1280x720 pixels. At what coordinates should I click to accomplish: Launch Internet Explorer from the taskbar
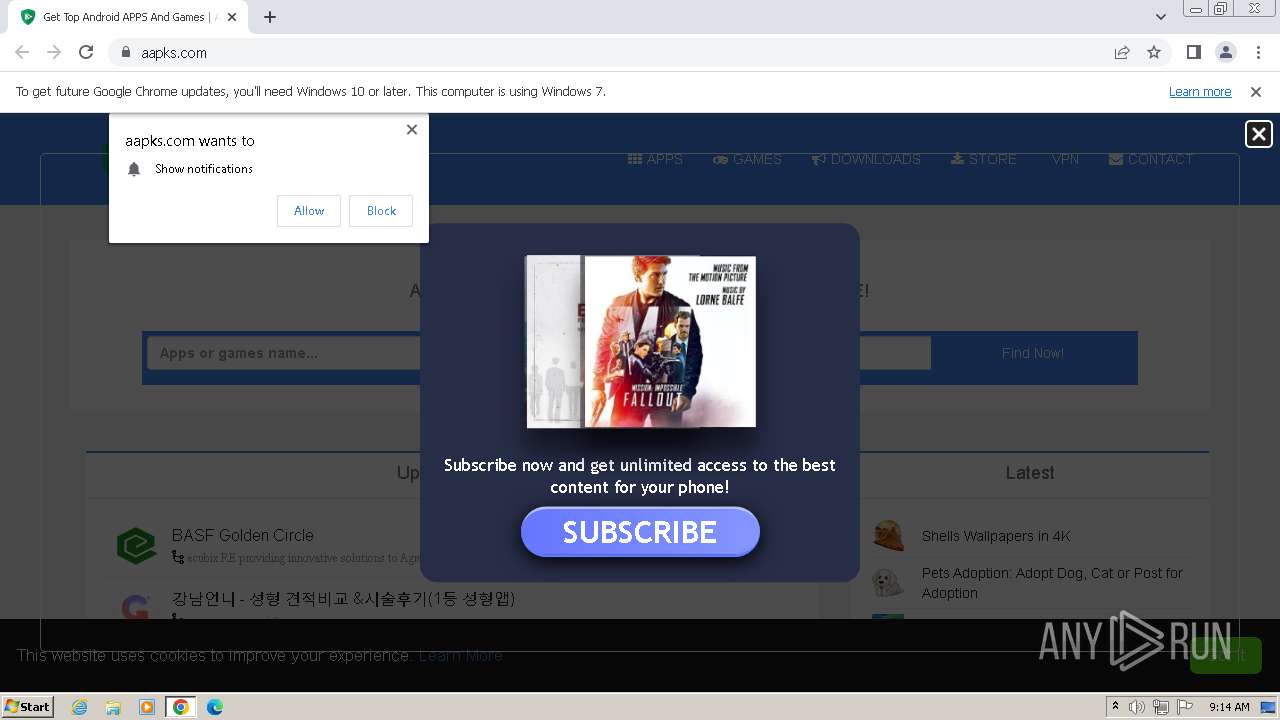[80, 707]
